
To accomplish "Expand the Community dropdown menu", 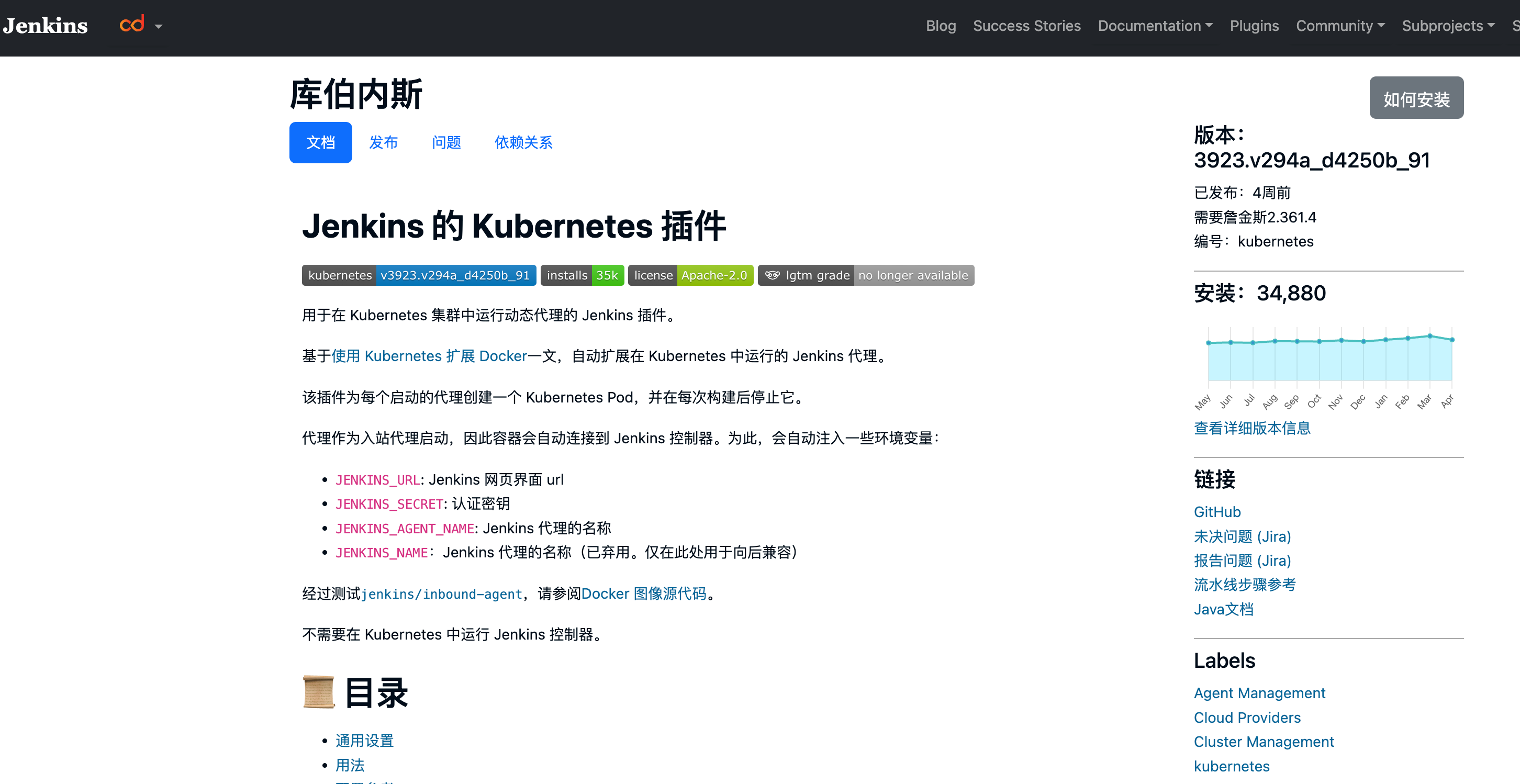I will pos(1339,26).
